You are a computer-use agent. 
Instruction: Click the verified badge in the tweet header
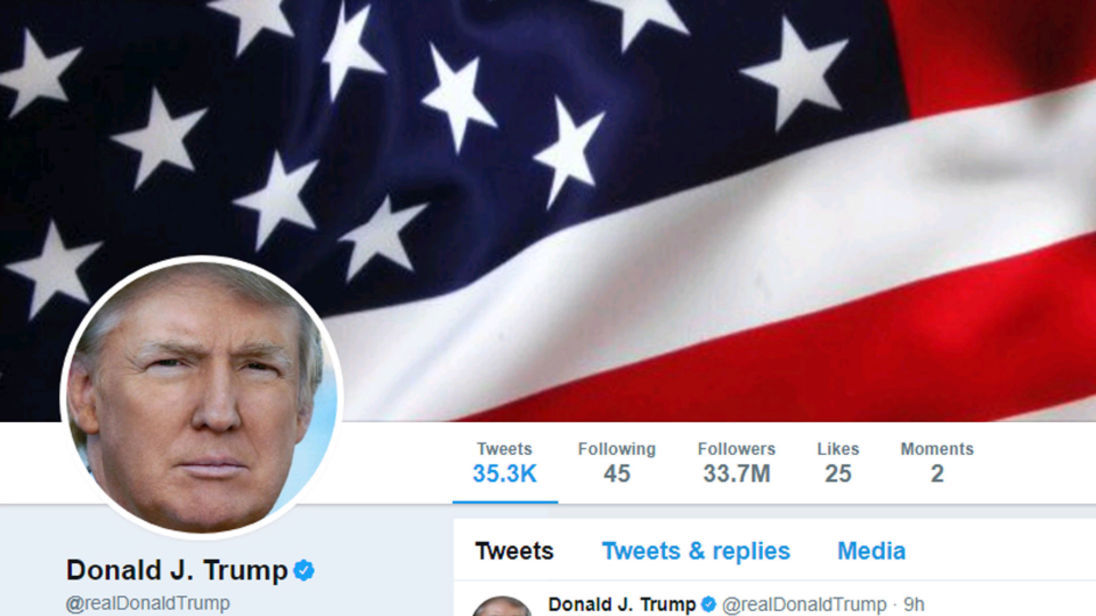[x=708, y=604]
